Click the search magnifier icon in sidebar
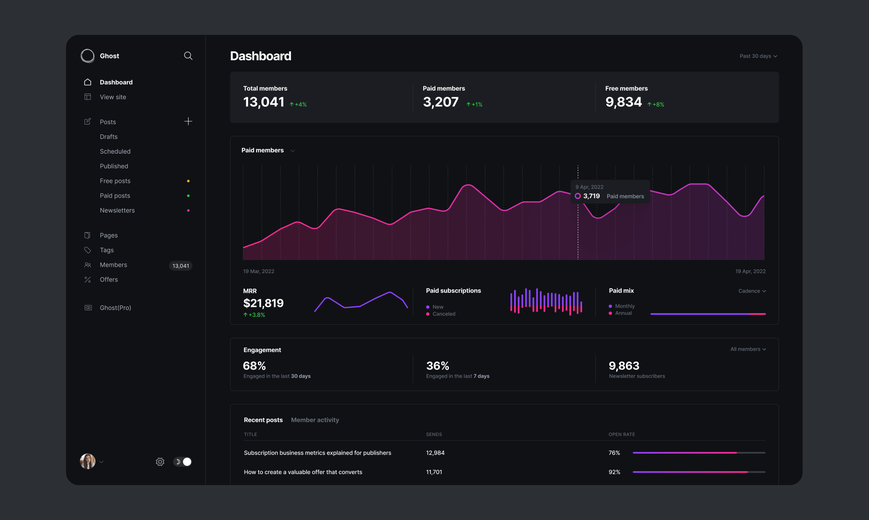The width and height of the screenshot is (869, 520). click(x=188, y=56)
